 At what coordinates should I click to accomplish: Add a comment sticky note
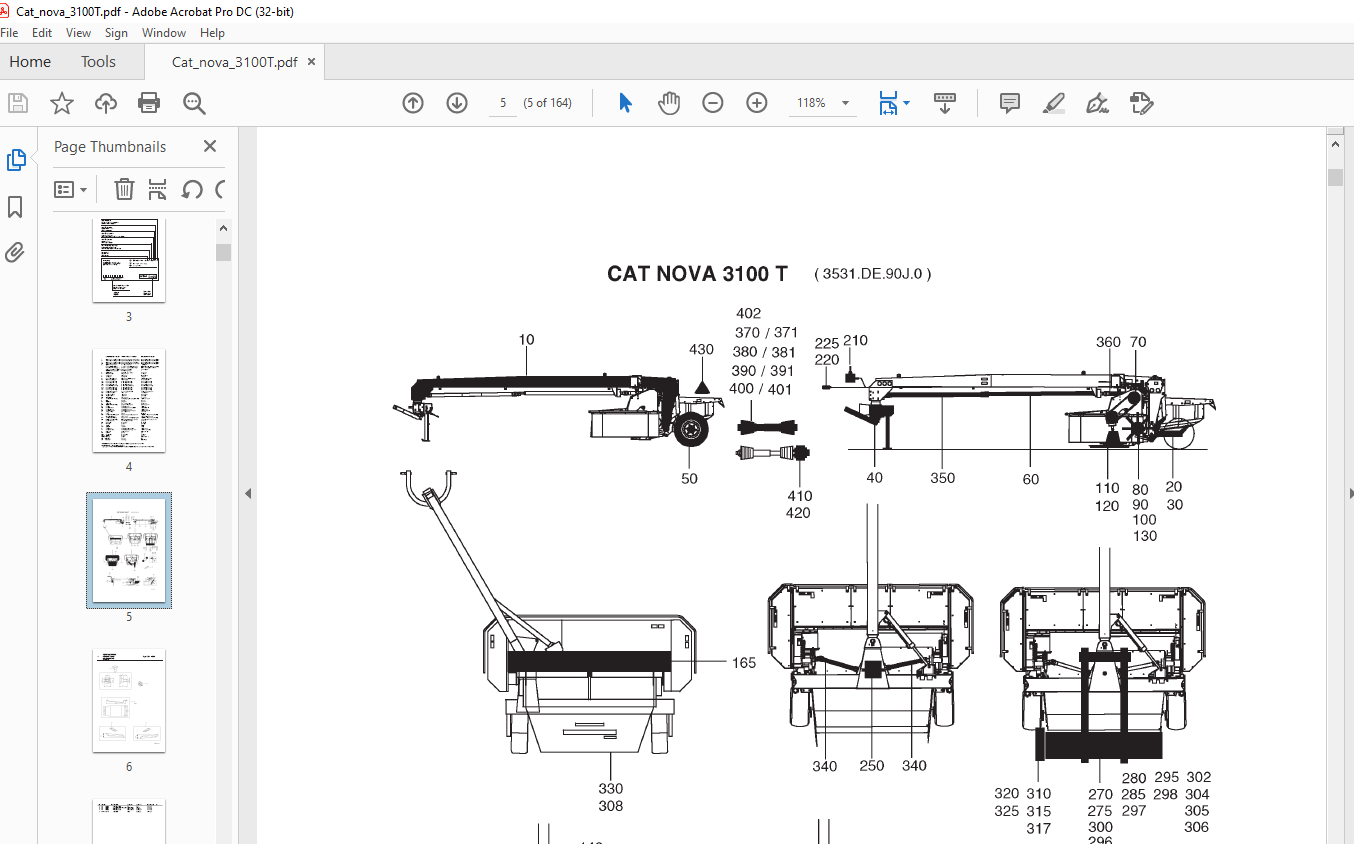(x=1010, y=103)
